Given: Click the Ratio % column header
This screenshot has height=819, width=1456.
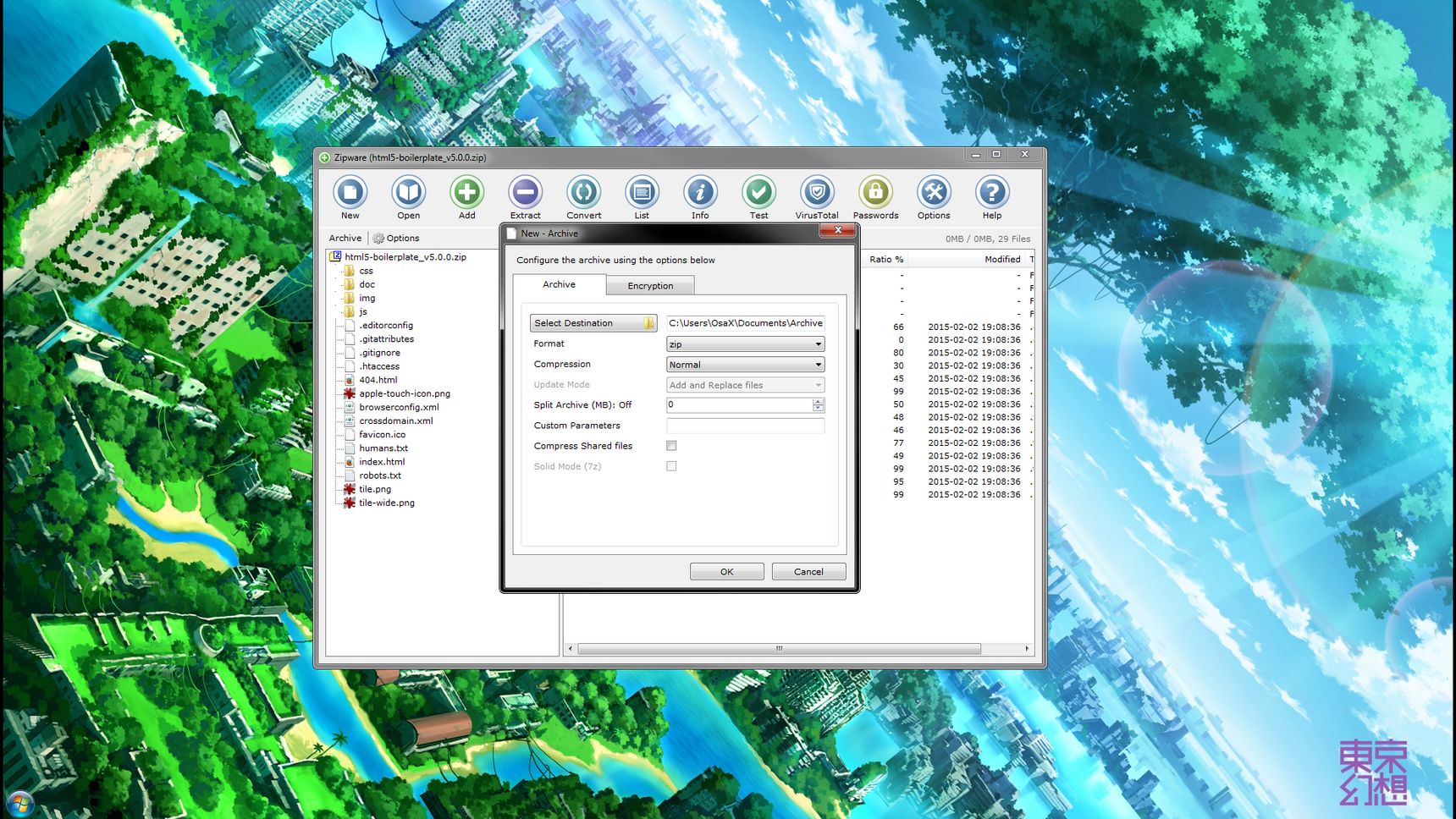Looking at the screenshot, I should [885, 260].
